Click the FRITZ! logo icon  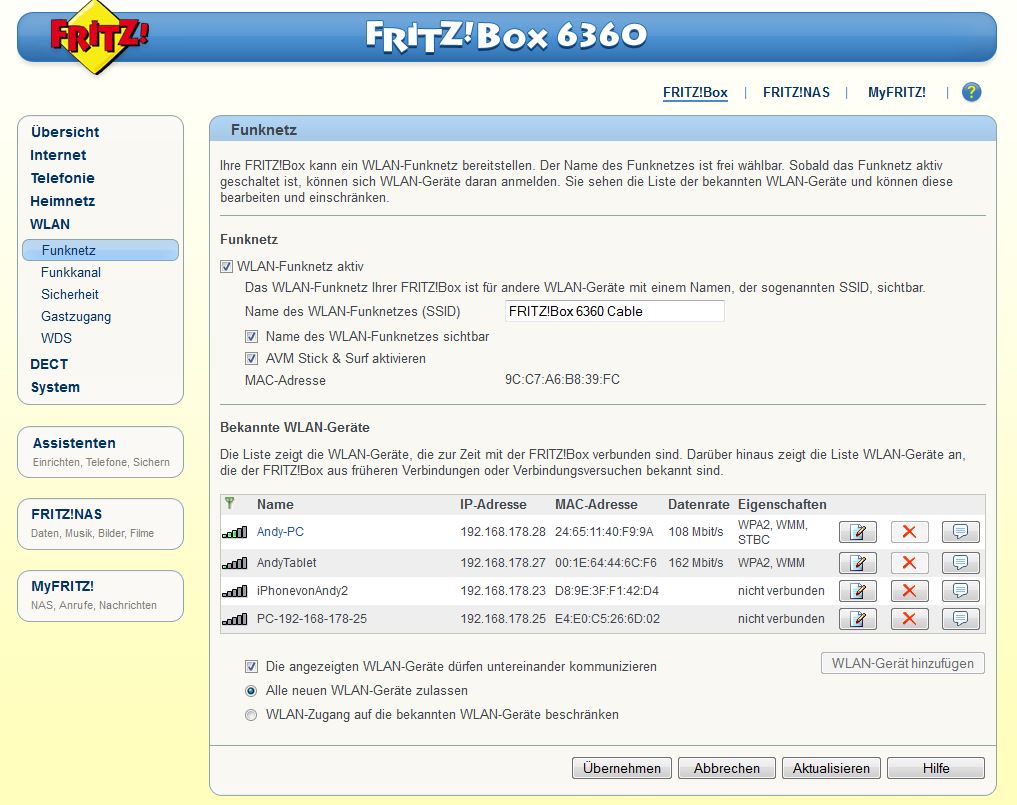click(99, 38)
